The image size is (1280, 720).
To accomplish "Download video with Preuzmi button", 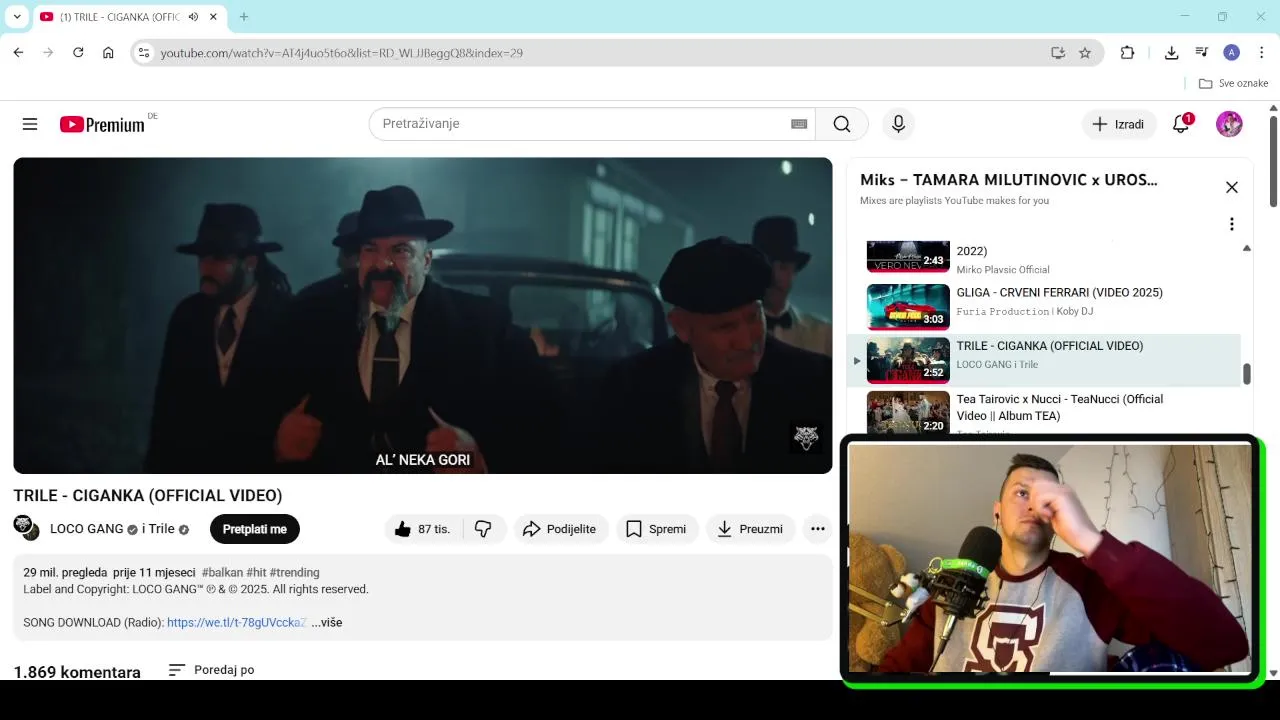I will click(x=750, y=529).
